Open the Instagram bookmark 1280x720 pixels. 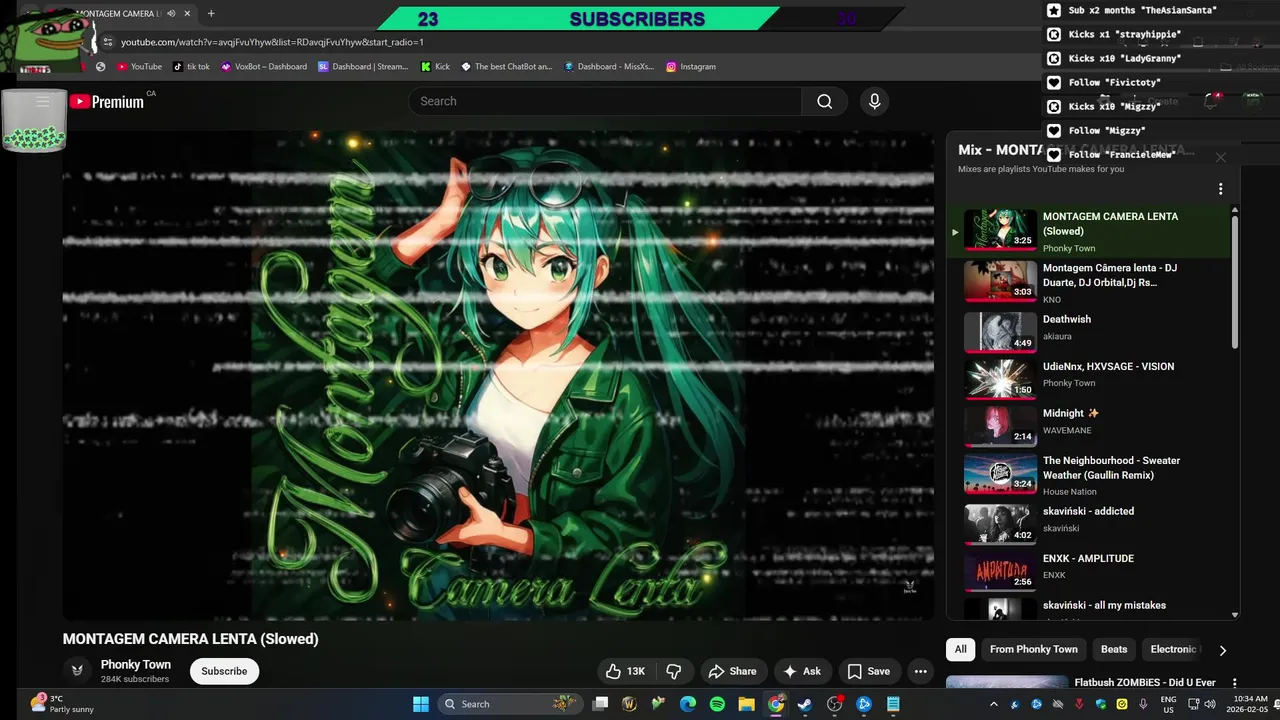click(691, 67)
